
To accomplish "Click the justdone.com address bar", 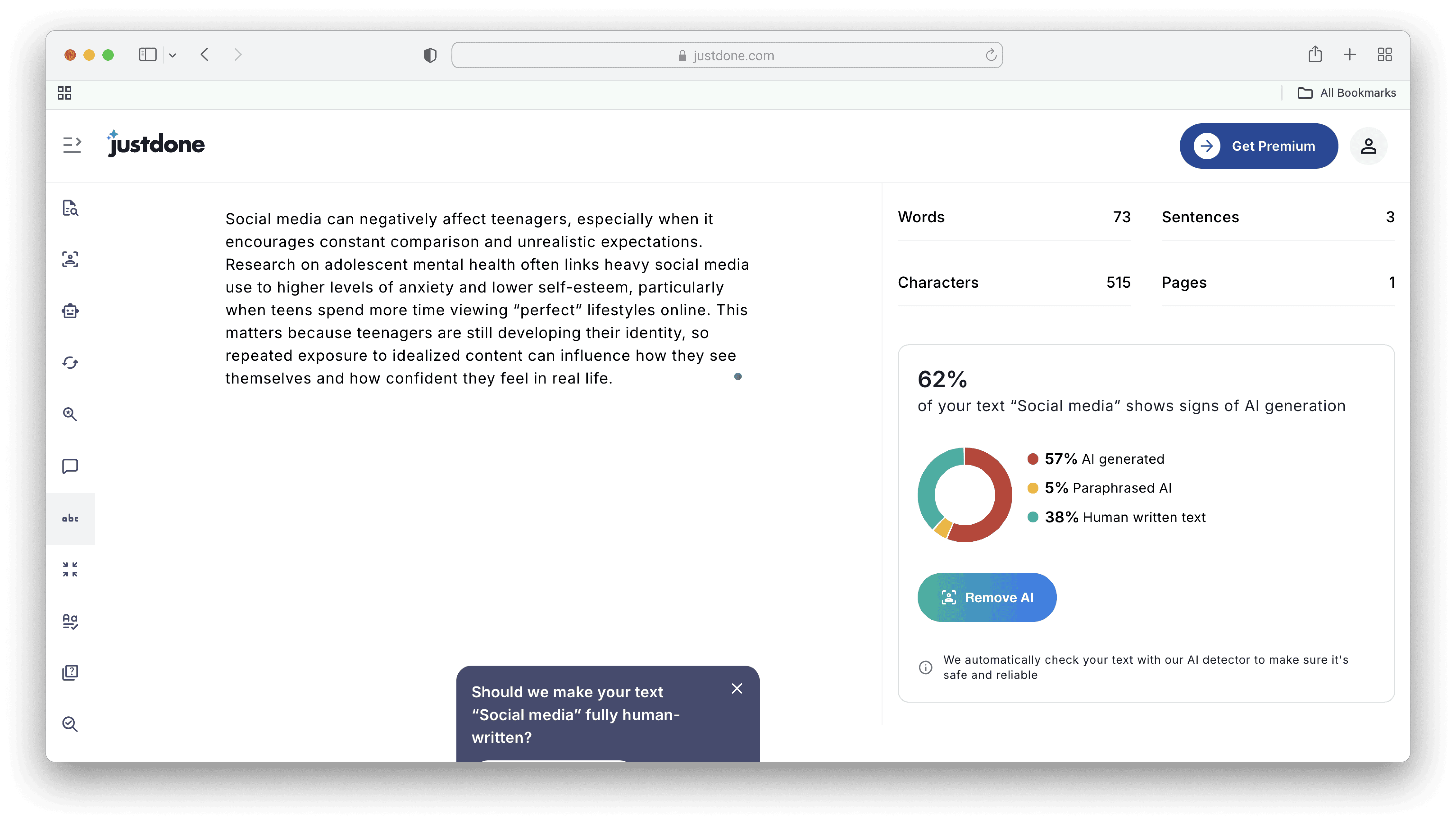I will (x=727, y=55).
